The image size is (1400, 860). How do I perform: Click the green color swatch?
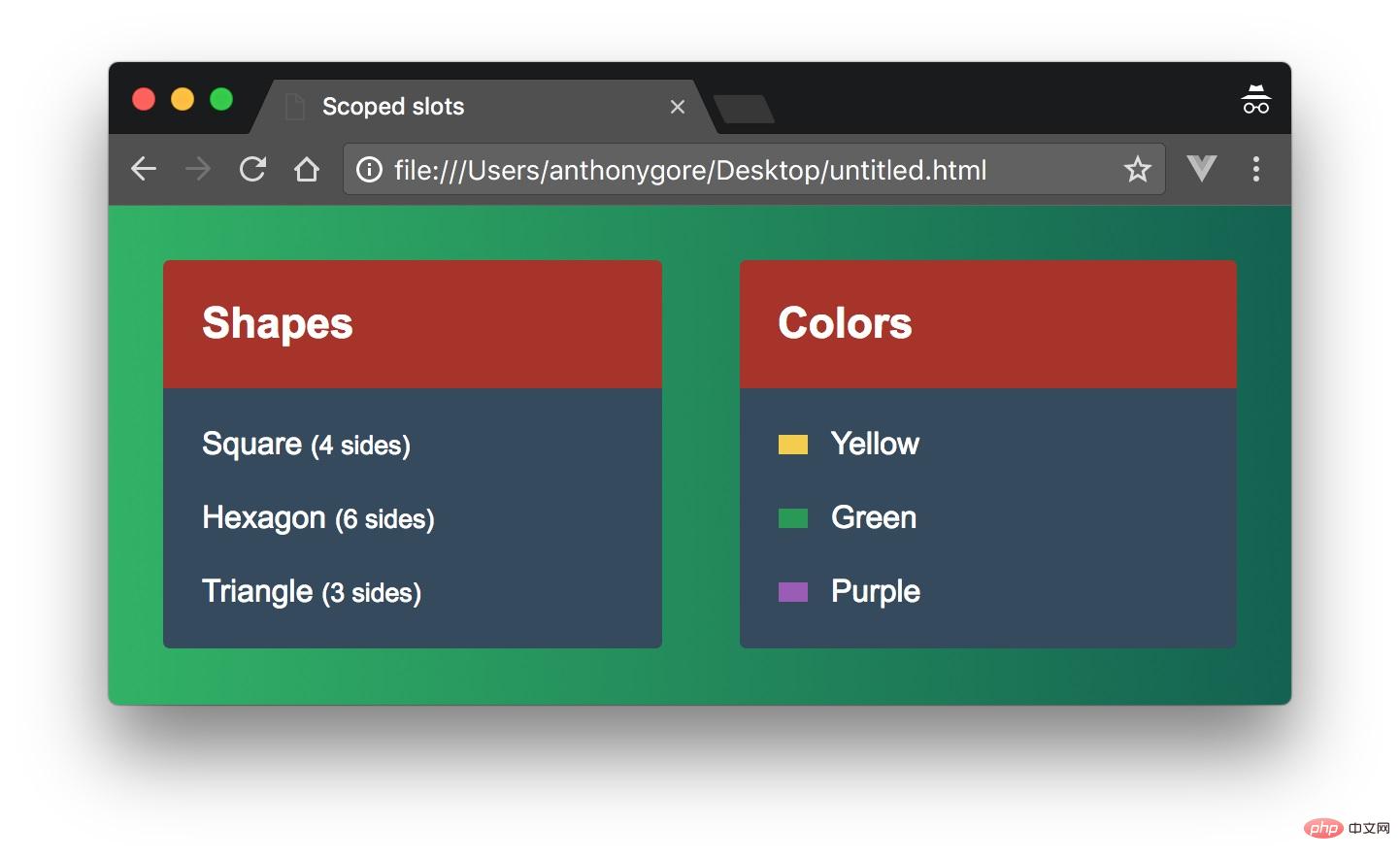(x=793, y=518)
